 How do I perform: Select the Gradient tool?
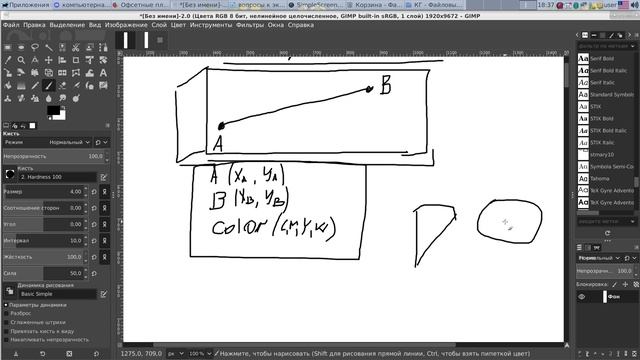point(21,86)
